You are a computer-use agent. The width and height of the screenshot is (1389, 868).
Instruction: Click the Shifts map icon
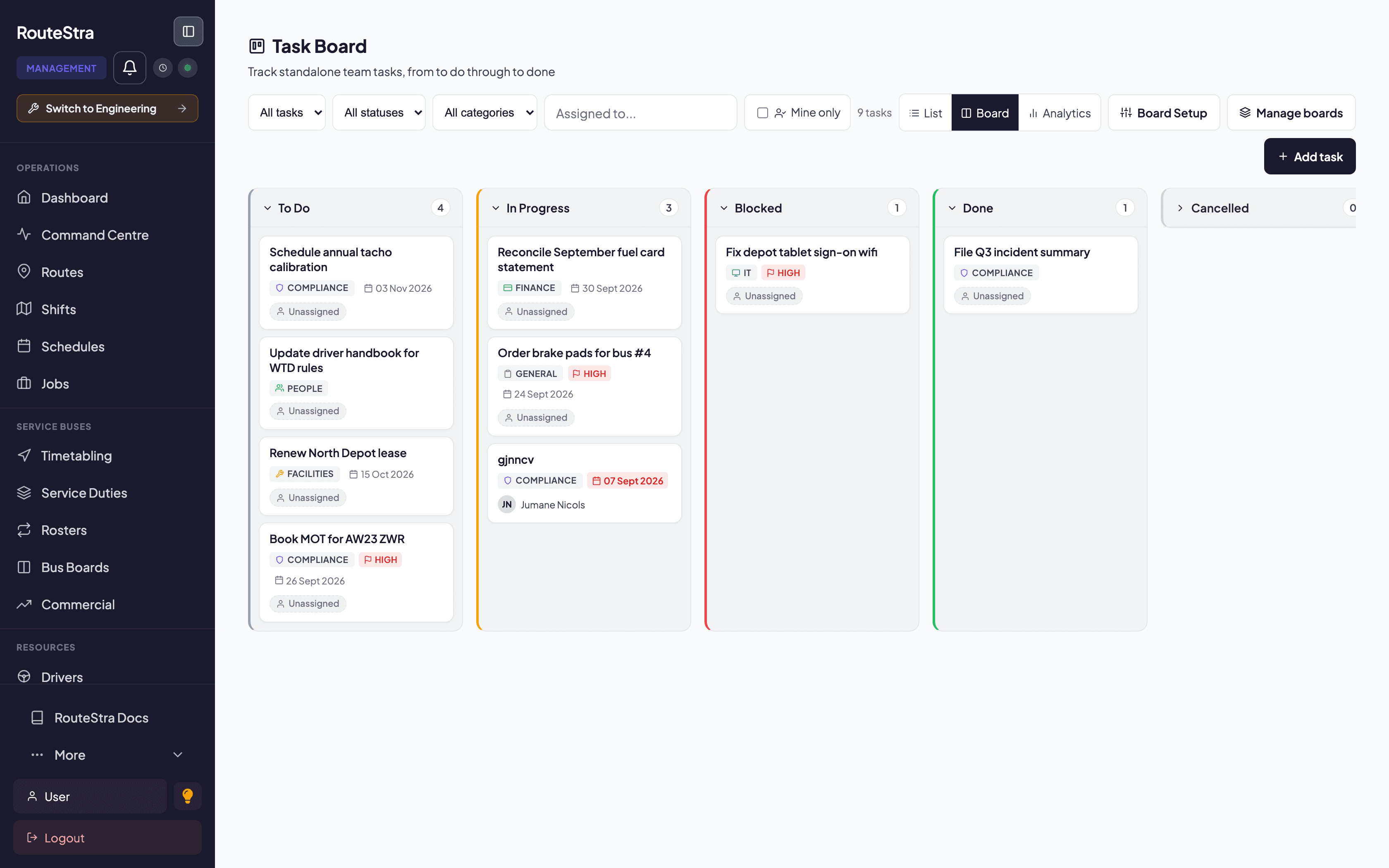point(24,309)
